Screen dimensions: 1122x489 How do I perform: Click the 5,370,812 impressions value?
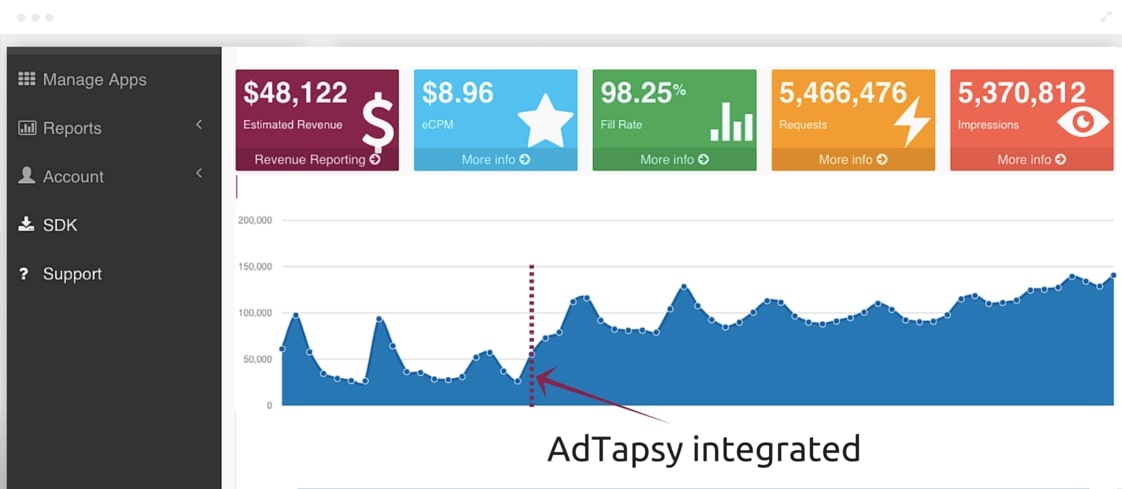click(1022, 93)
